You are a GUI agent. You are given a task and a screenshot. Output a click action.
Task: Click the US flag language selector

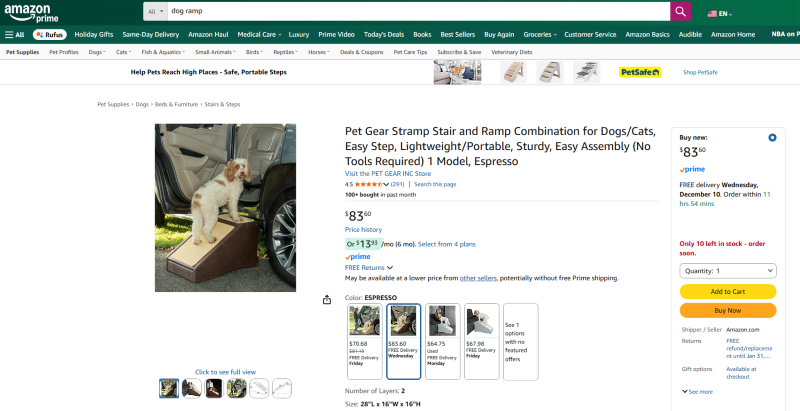point(718,14)
